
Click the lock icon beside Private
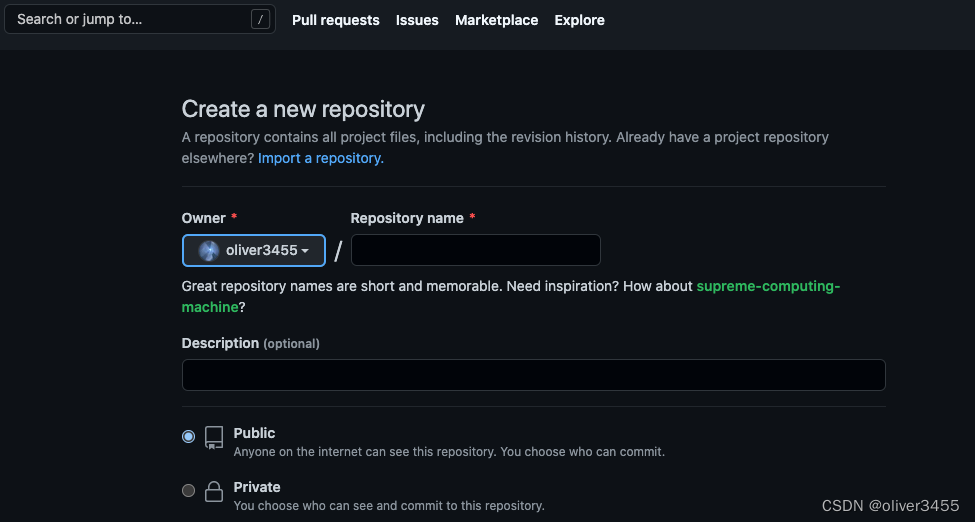coord(214,491)
